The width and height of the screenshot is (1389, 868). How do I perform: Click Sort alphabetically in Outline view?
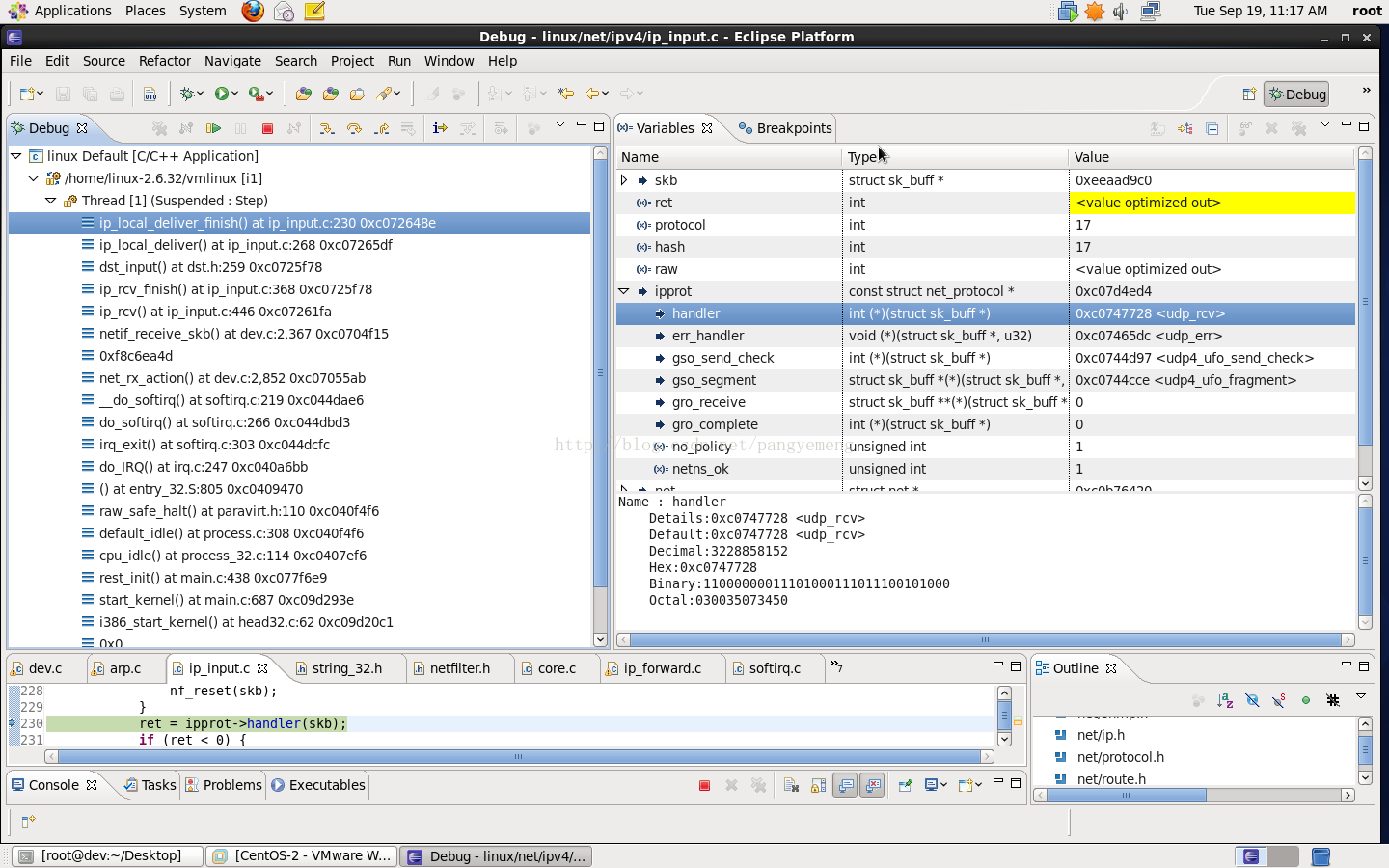[x=1225, y=700]
